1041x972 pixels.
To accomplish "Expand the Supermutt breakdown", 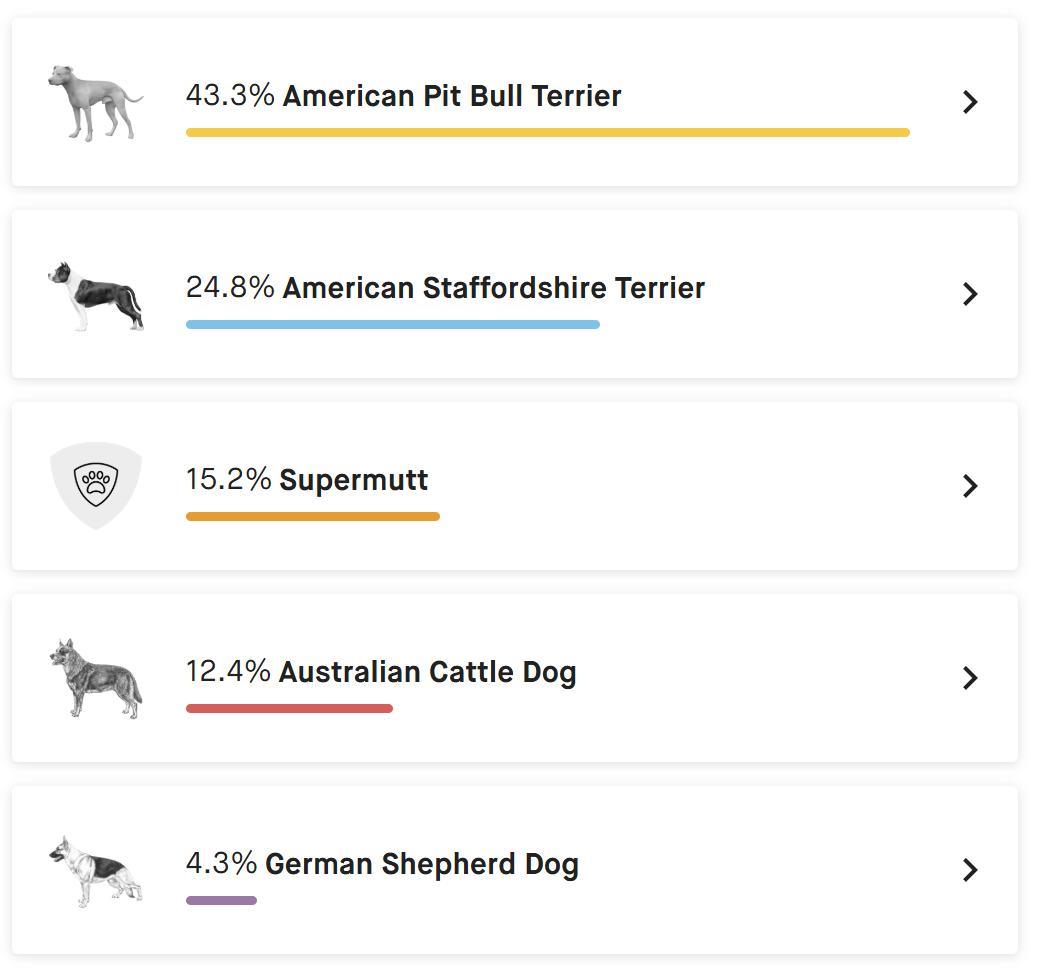I will tap(969, 485).
